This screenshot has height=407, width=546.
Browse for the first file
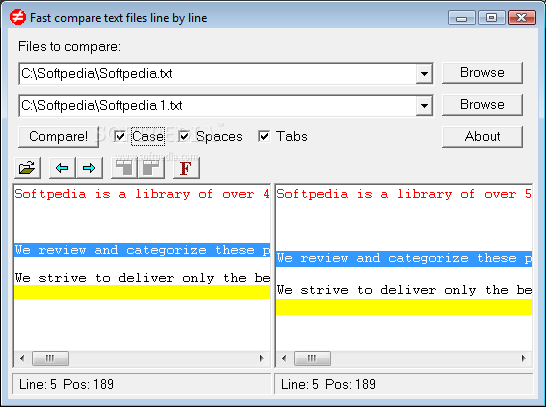tap(482, 73)
